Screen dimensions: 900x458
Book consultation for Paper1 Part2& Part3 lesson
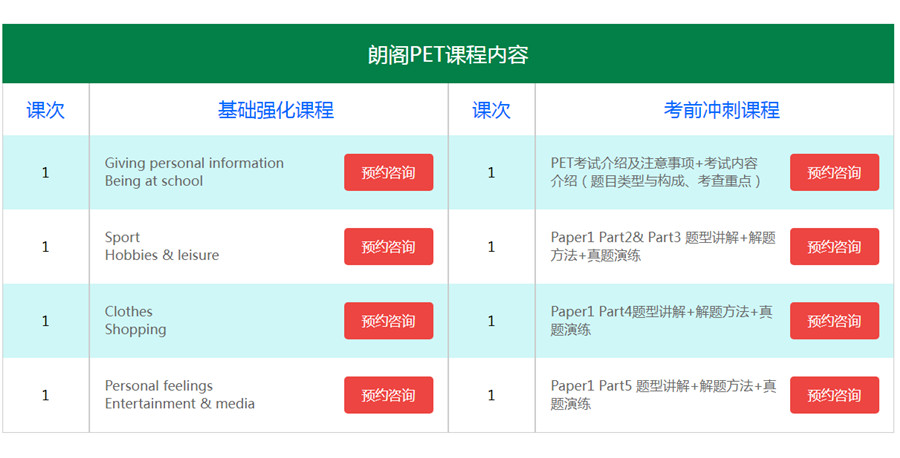(x=834, y=246)
